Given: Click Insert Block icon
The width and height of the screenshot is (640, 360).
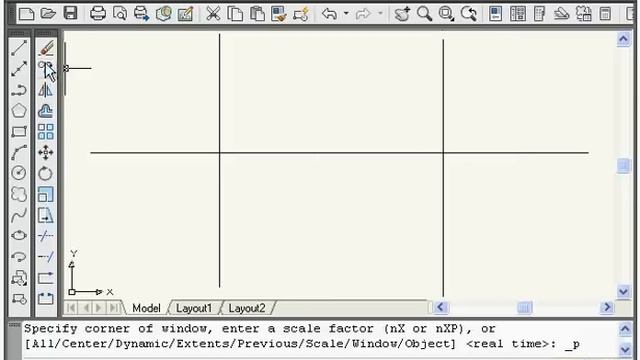Looking at the screenshot, I should point(19,278).
